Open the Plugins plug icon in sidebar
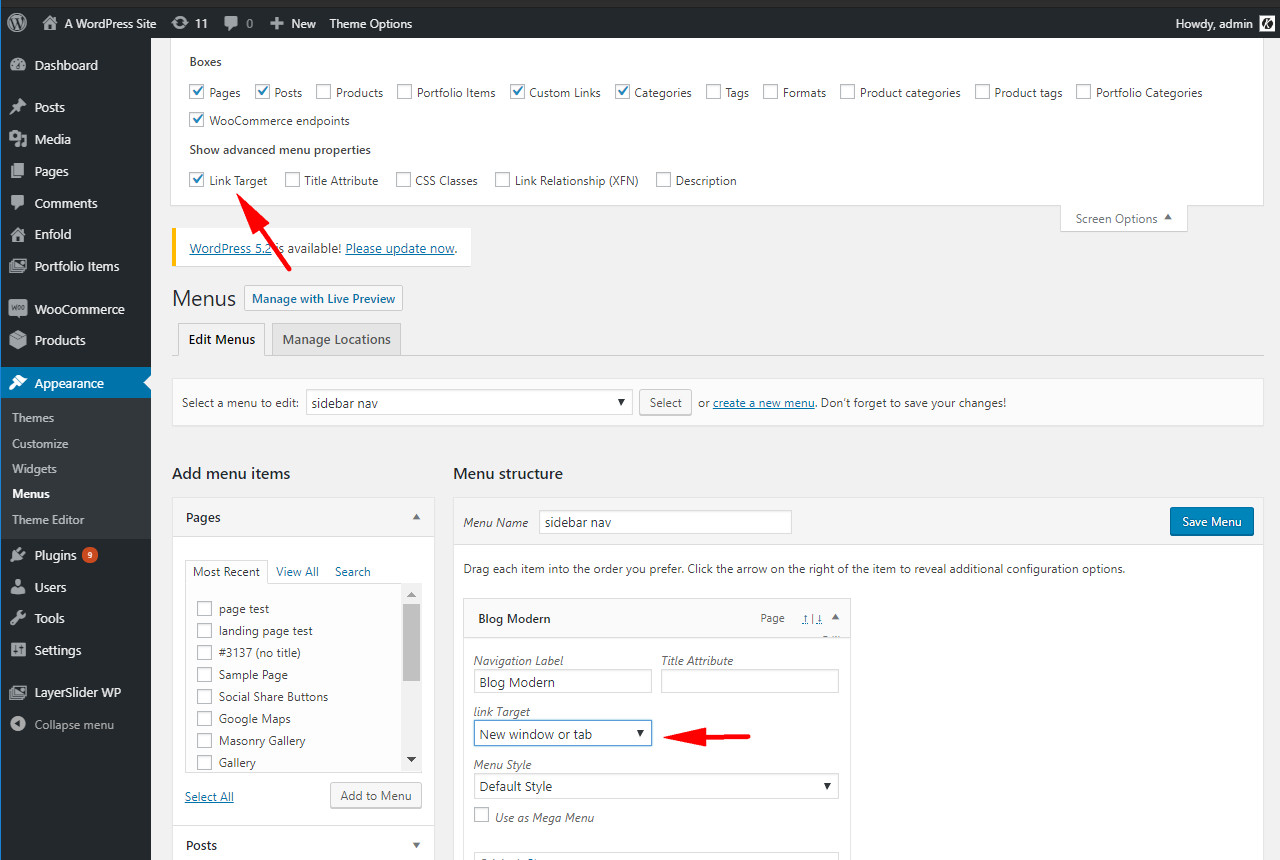 click(x=18, y=555)
